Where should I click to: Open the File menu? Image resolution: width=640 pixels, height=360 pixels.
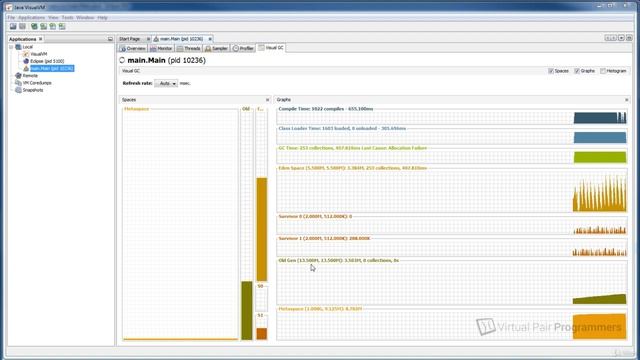tap(11, 18)
